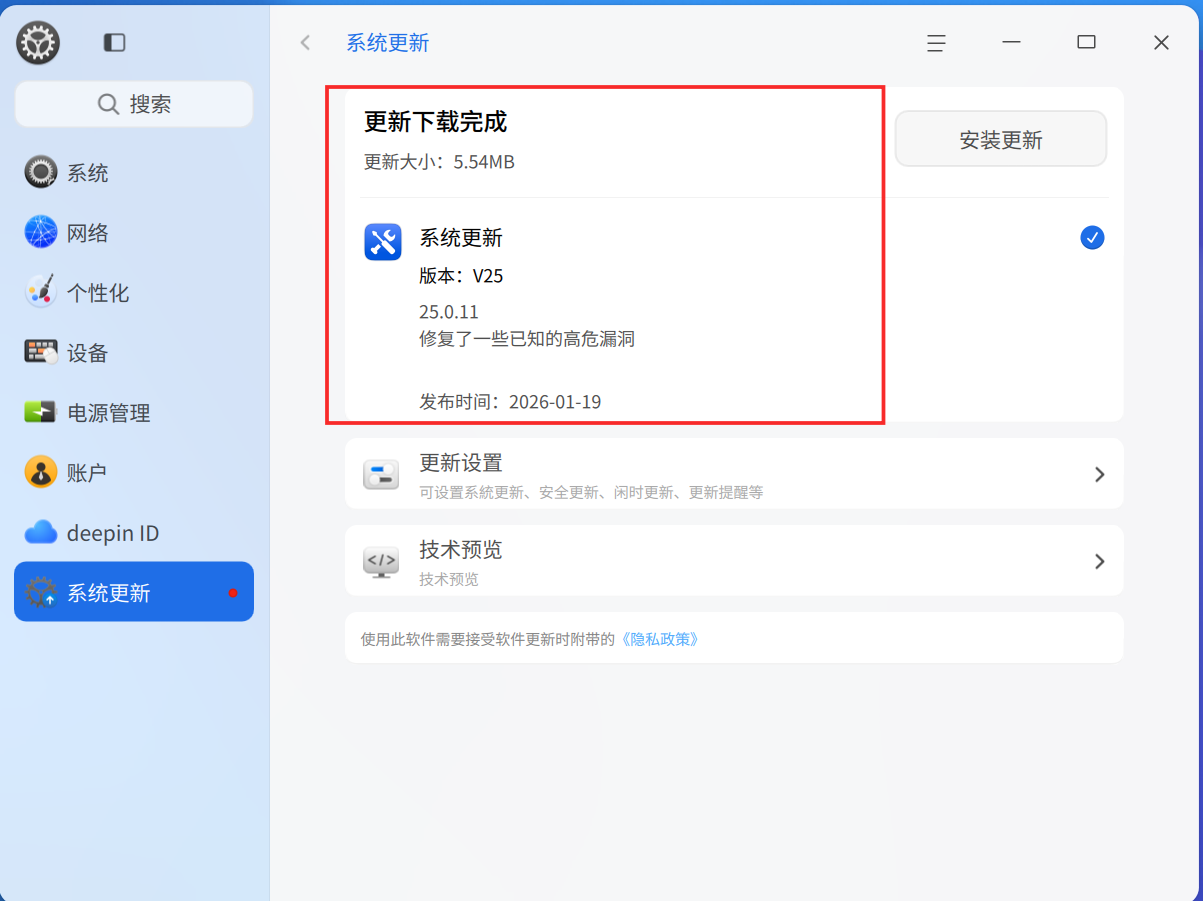The image size is (1203, 901).
Task: Click the 个性化 paintbrush icon
Action: [41, 292]
